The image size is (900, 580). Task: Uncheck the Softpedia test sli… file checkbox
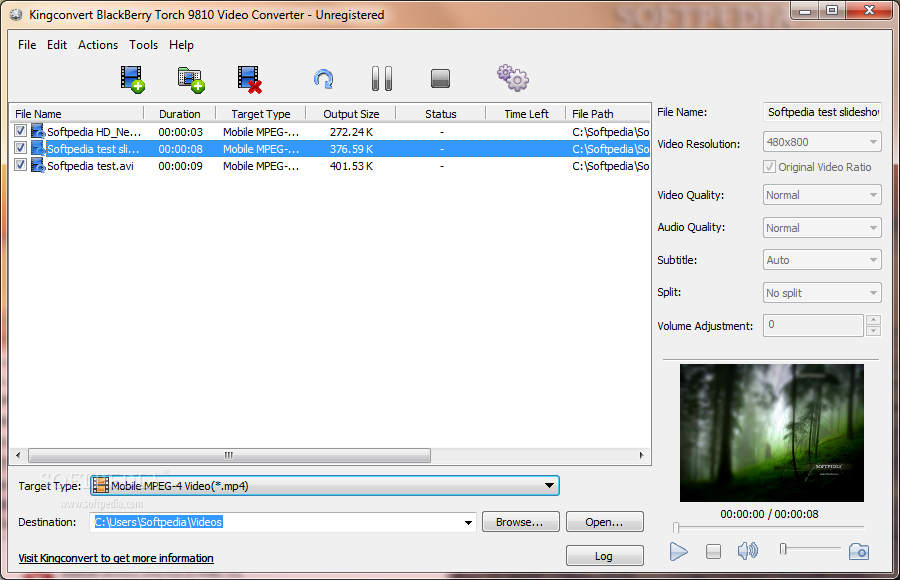[x=21, y=148]
